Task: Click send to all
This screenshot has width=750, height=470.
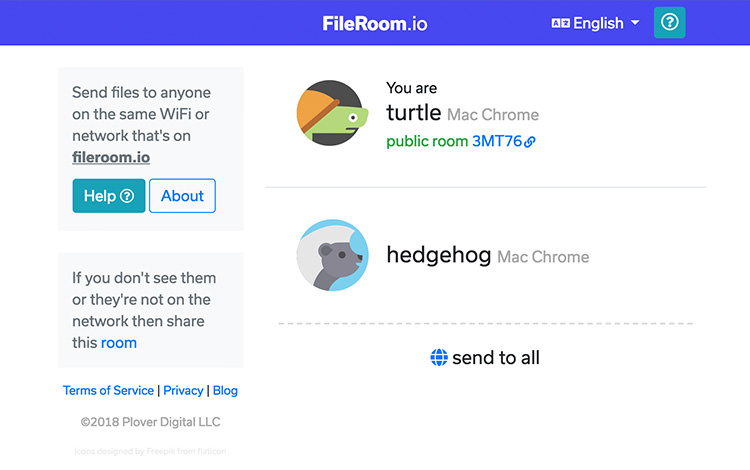Action: point(495,358)
